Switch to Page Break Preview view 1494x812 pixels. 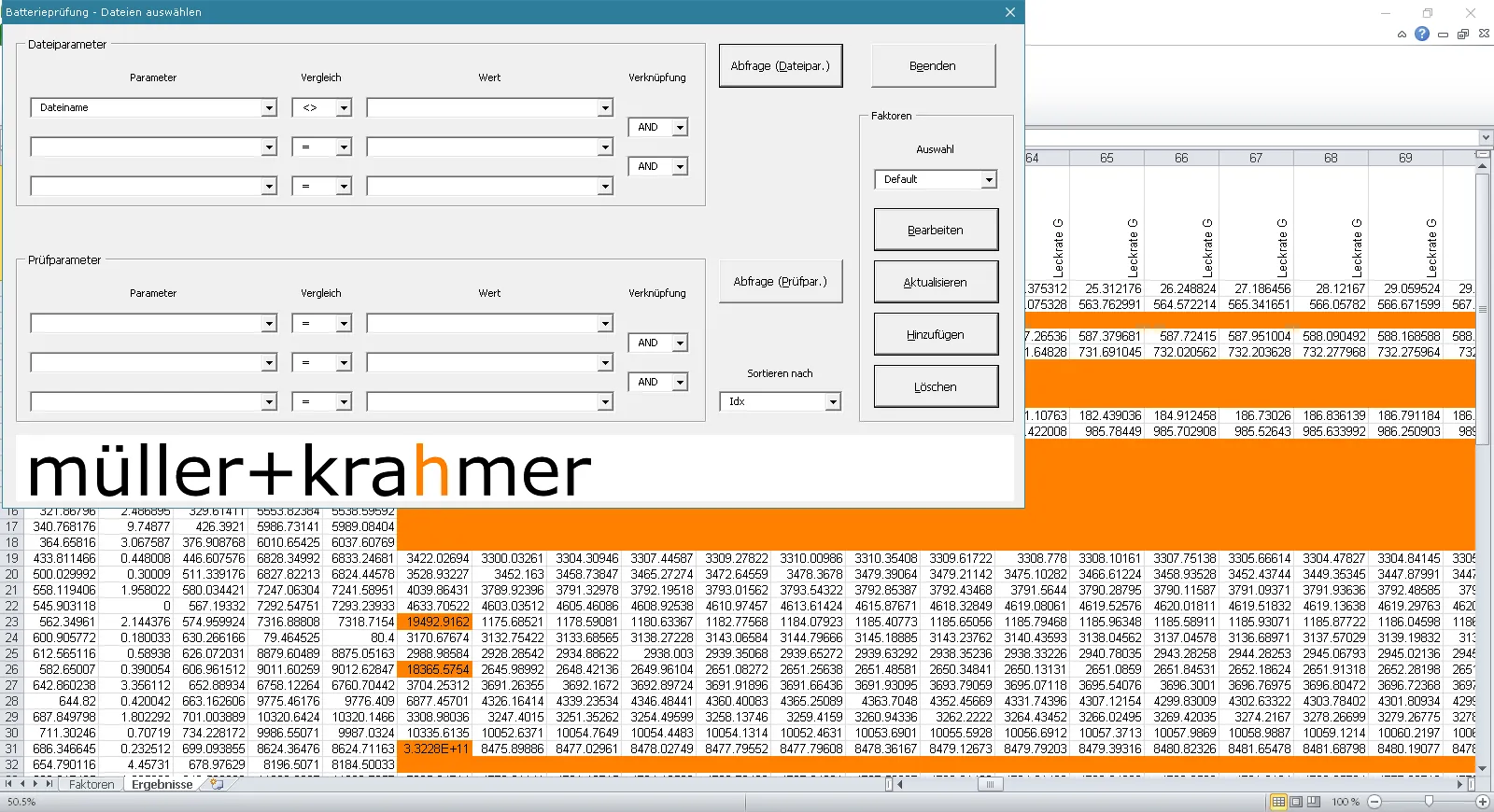click(x=1314, y=802)
